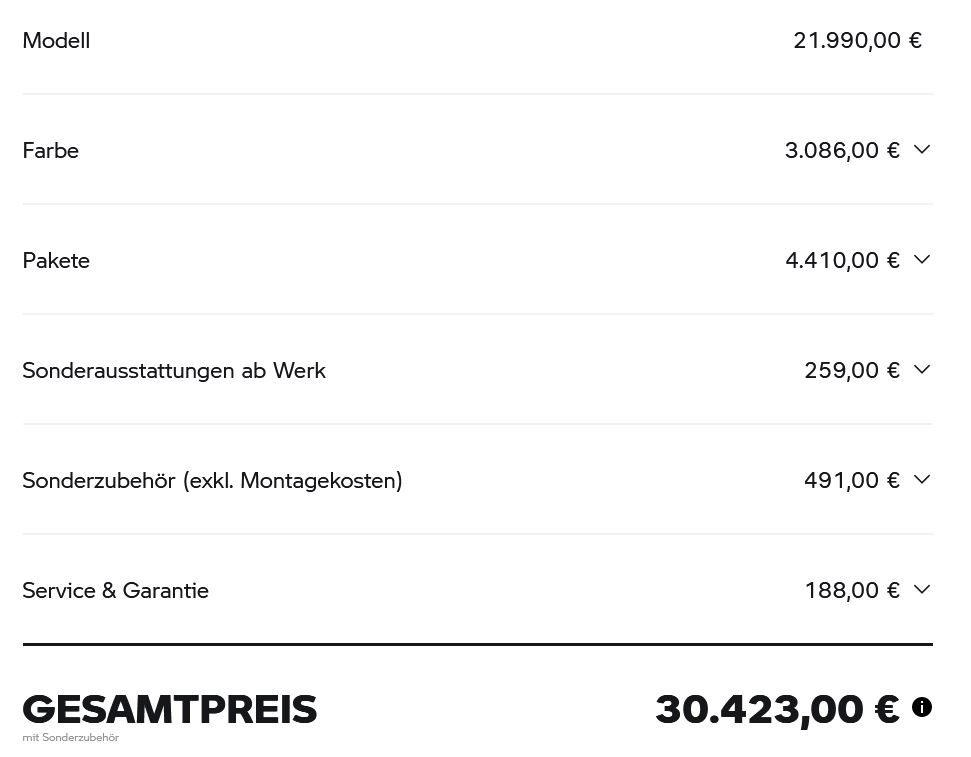Image resolution: width=971 pixels, height=757 pixels.
Task: Click the Farbe price 3.086,00 €
Action: tap(842, 151)
